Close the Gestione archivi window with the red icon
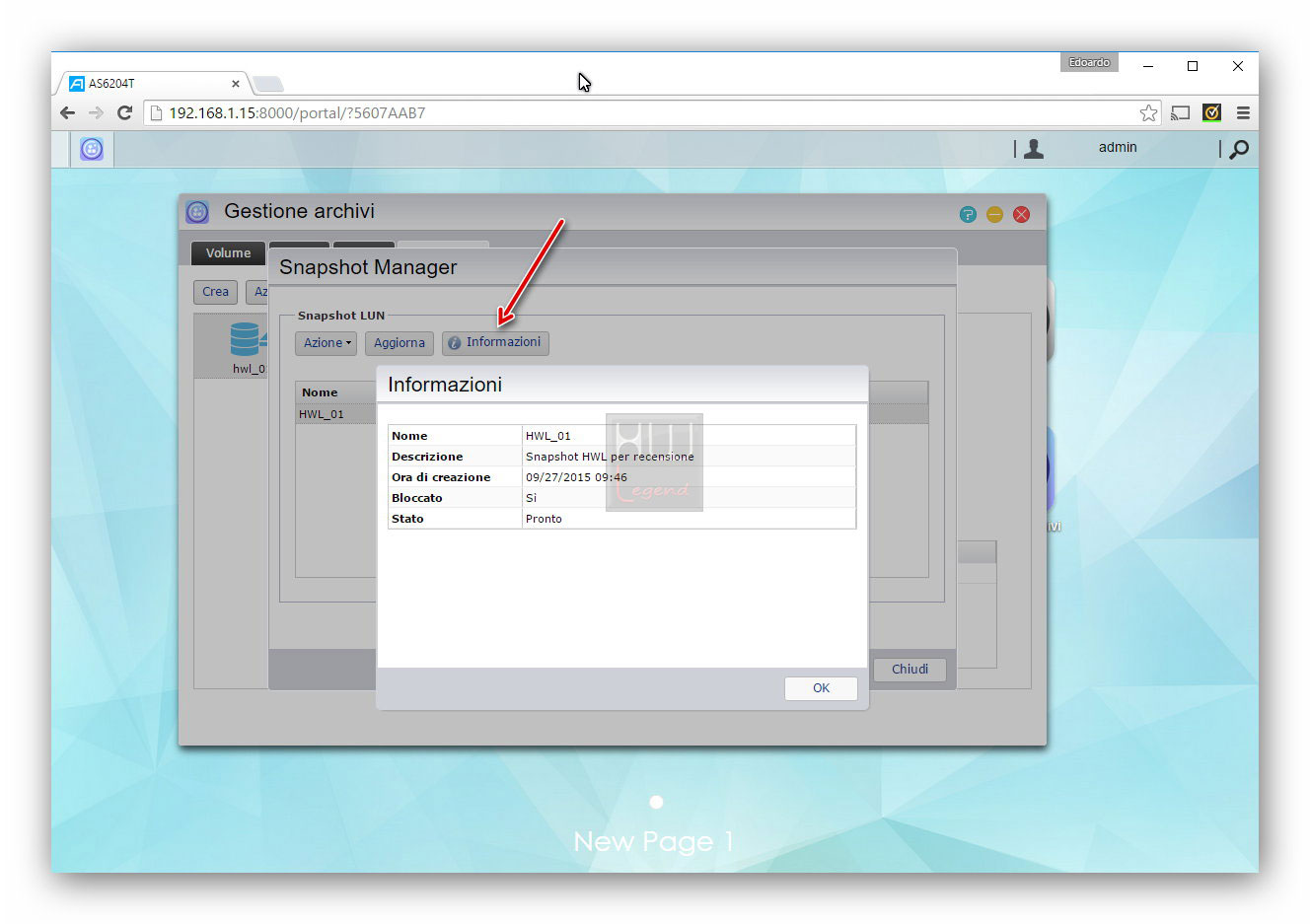Image resolution: width=1310 pixels, height=924 pixels. [1022, 214]
